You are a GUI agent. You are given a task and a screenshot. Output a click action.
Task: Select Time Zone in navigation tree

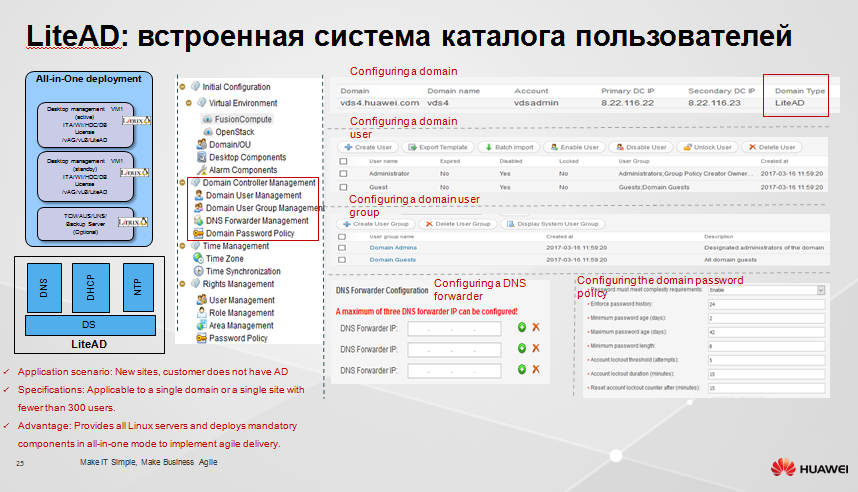point(225,259)
